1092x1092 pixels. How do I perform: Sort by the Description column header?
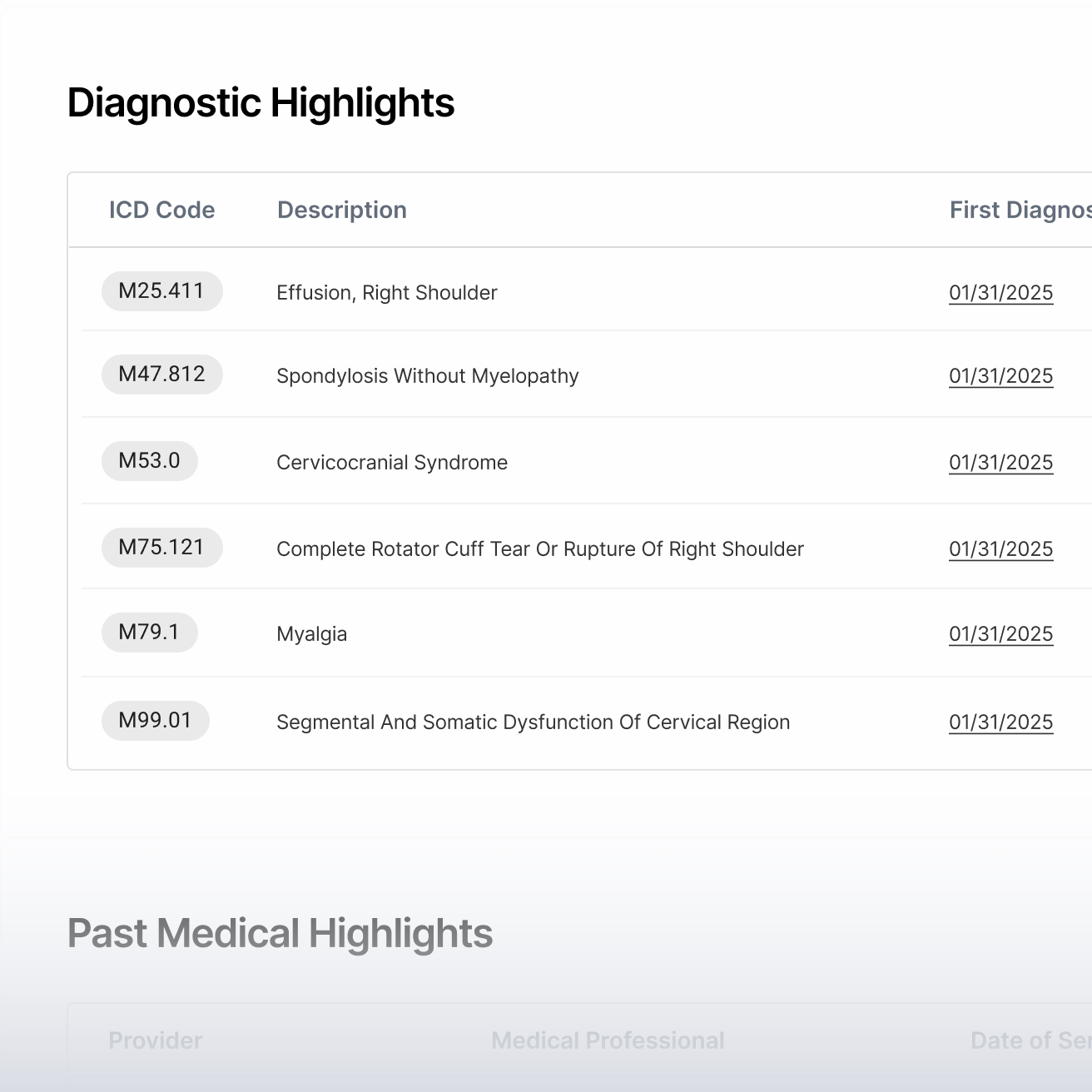341,210
